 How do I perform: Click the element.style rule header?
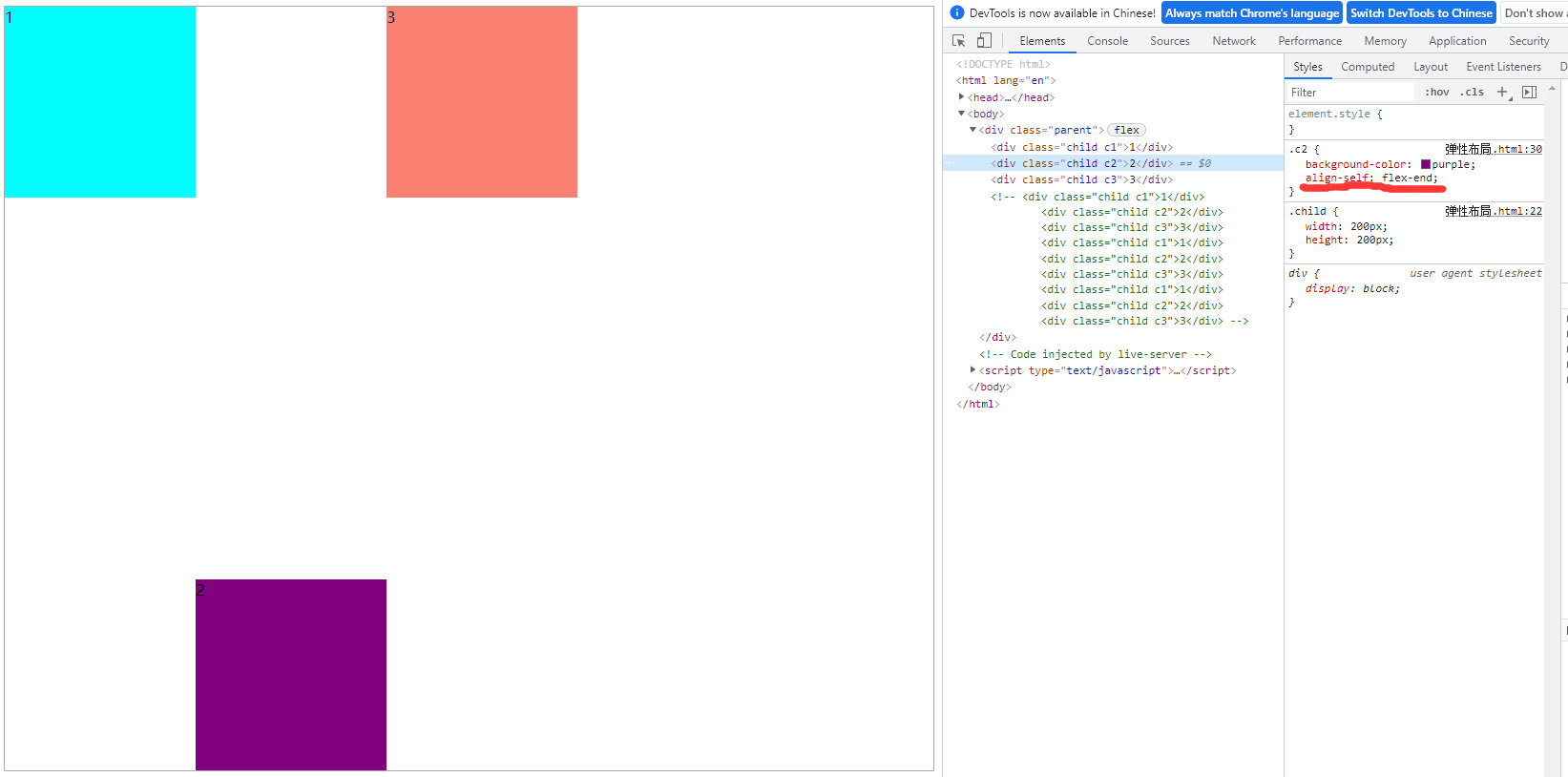point(1335,114)
